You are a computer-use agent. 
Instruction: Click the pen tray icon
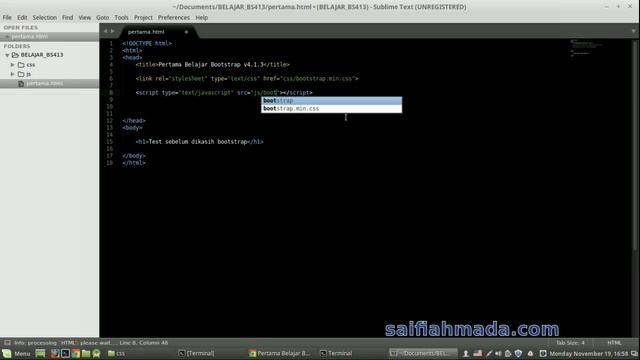(x=489, y=353)
